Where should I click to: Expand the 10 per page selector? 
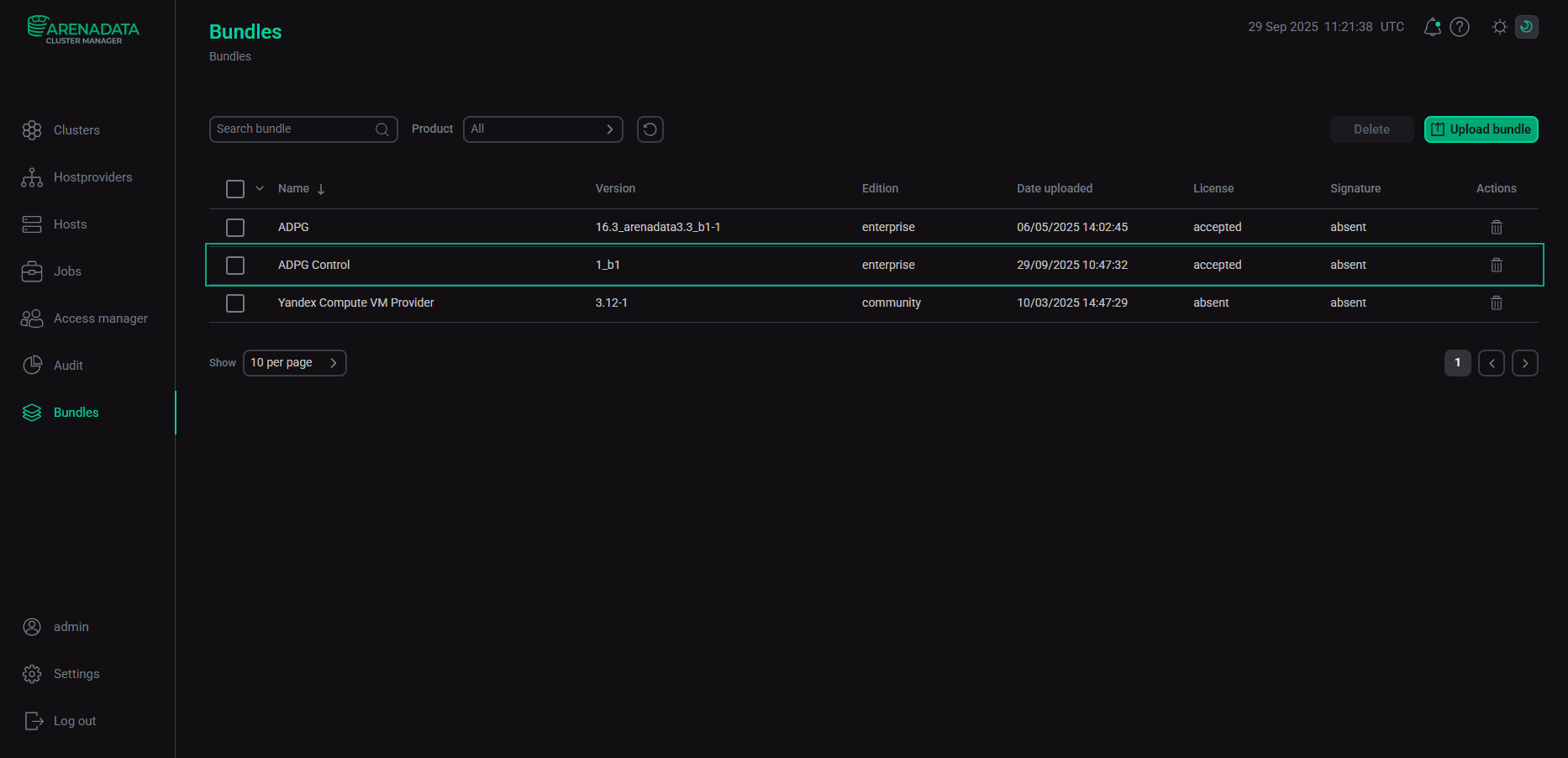tap(294, 363)
